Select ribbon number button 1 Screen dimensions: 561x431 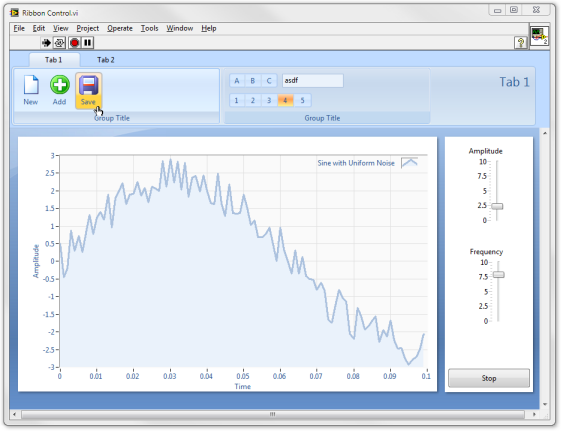(x=236, y=101)
